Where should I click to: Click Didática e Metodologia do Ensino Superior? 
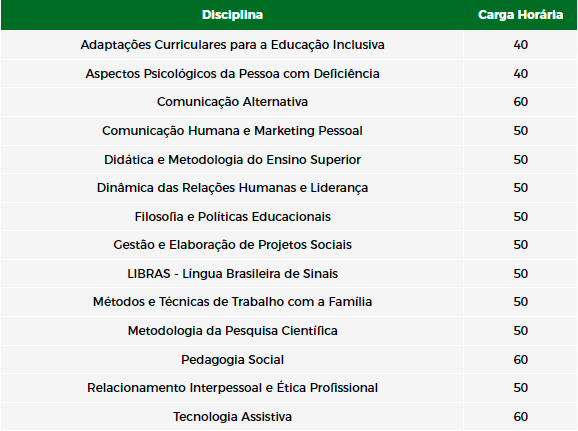232,159
